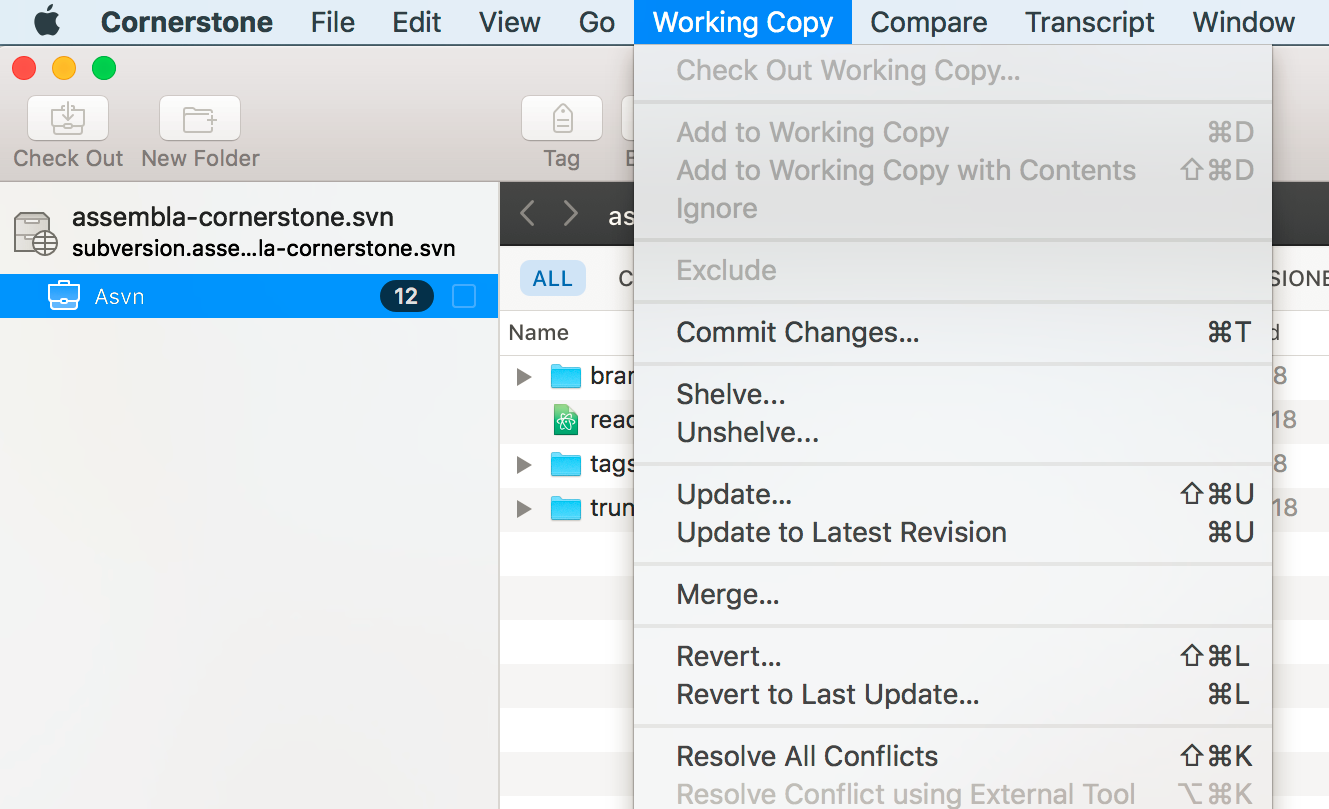Click the 12 changes badge on Asvn
The image size is (1329, 809).
click(x=406, y=296)
